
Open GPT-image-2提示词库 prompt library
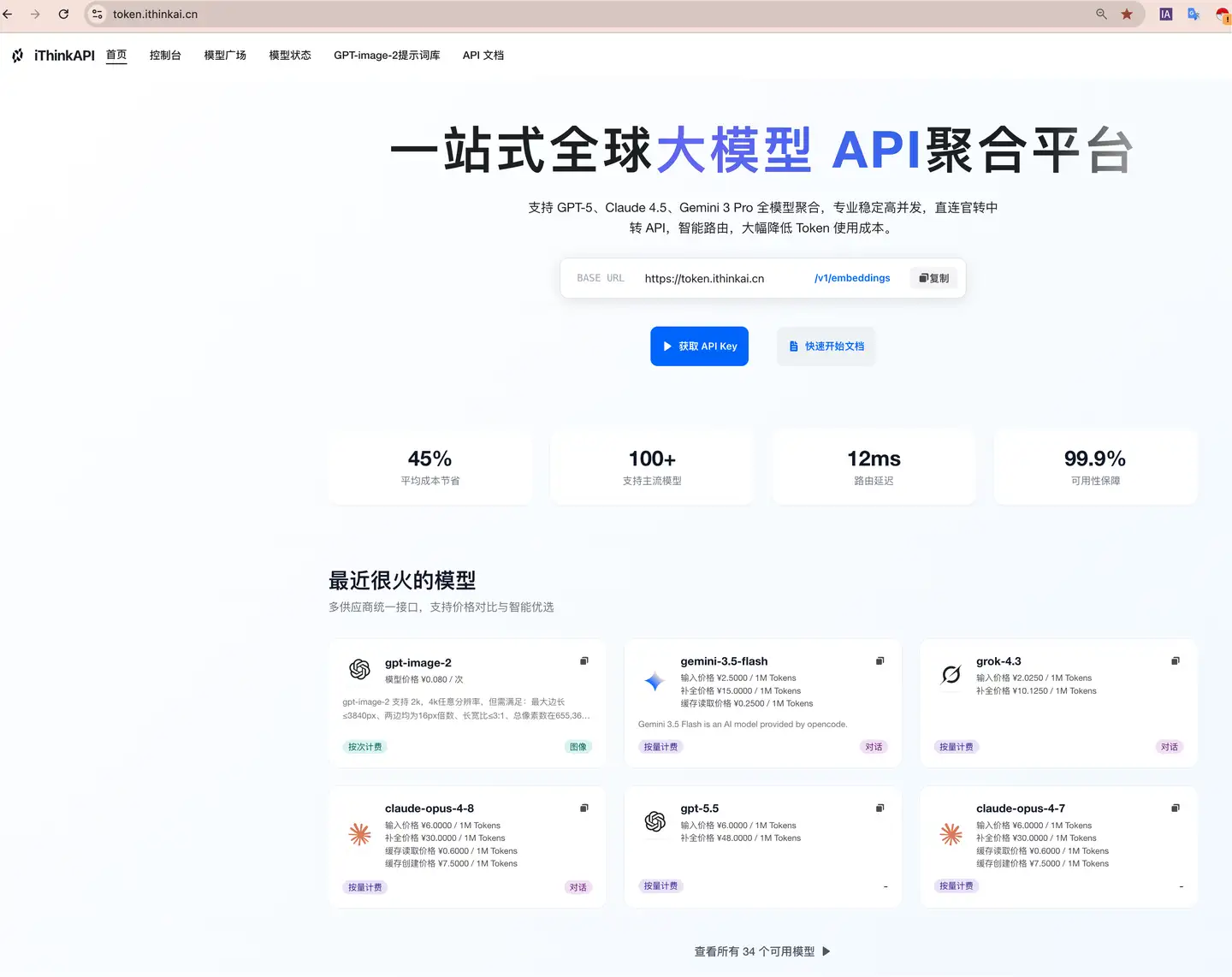point(387,56)
